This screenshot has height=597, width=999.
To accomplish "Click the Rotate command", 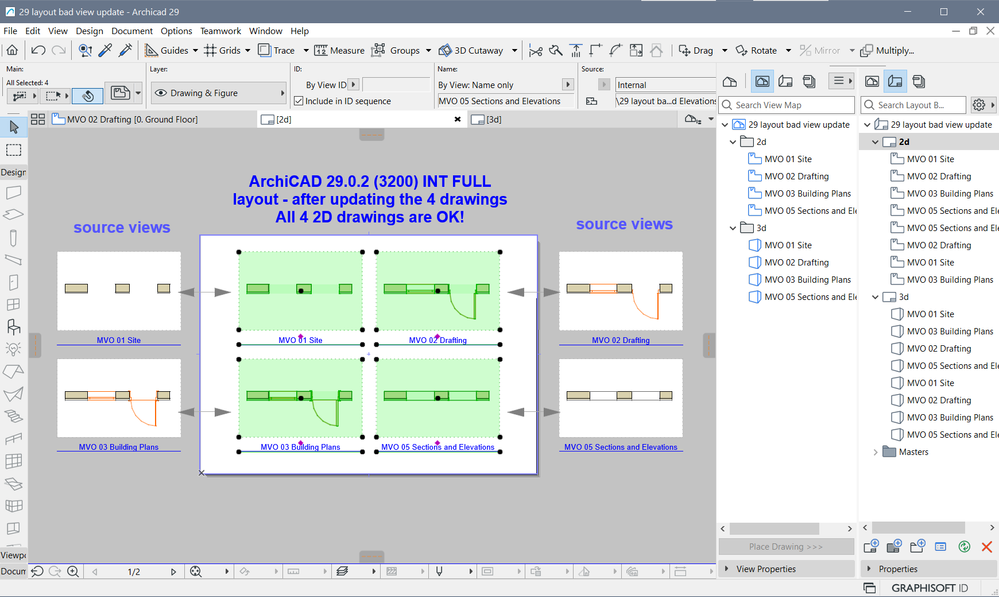I will [x=756, y=50].
